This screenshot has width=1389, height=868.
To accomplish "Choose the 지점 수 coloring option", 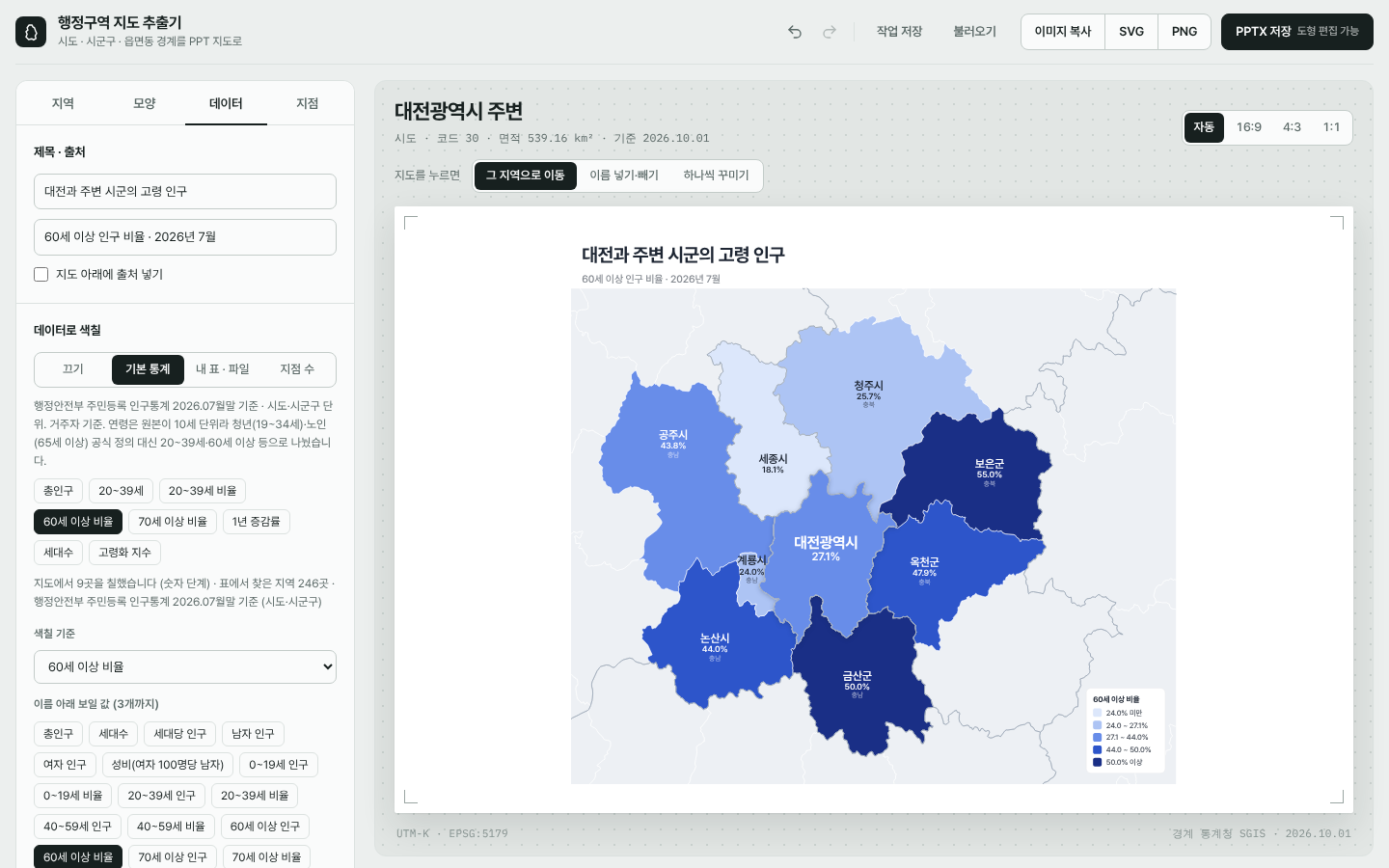I will [297, 369].
